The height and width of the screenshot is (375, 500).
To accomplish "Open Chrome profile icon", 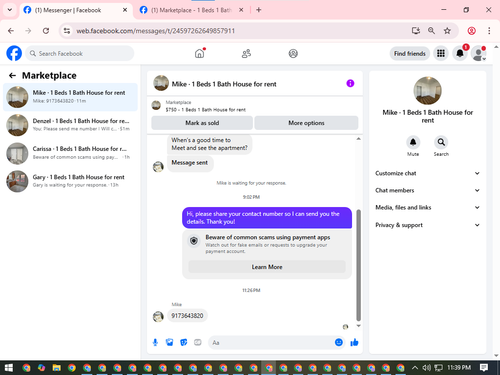I will click(x=471, y=31).
